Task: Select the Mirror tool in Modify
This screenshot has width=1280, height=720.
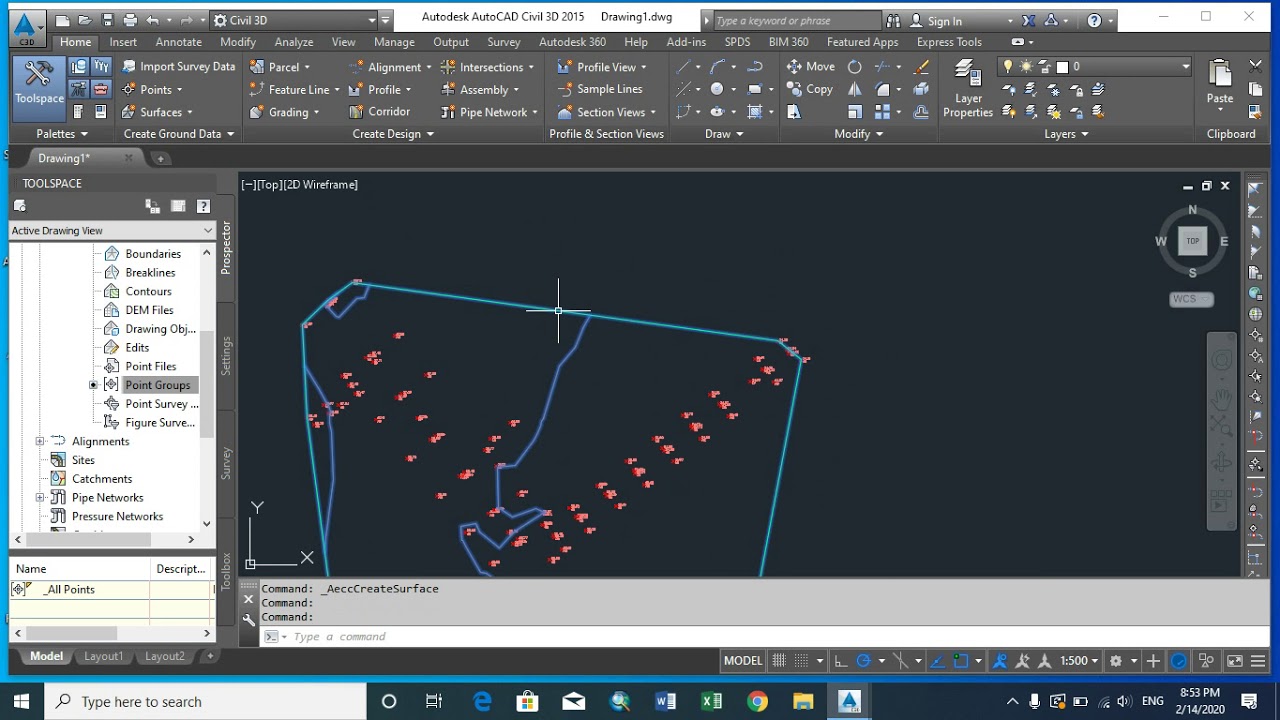Action: click(x=855, y=90)
